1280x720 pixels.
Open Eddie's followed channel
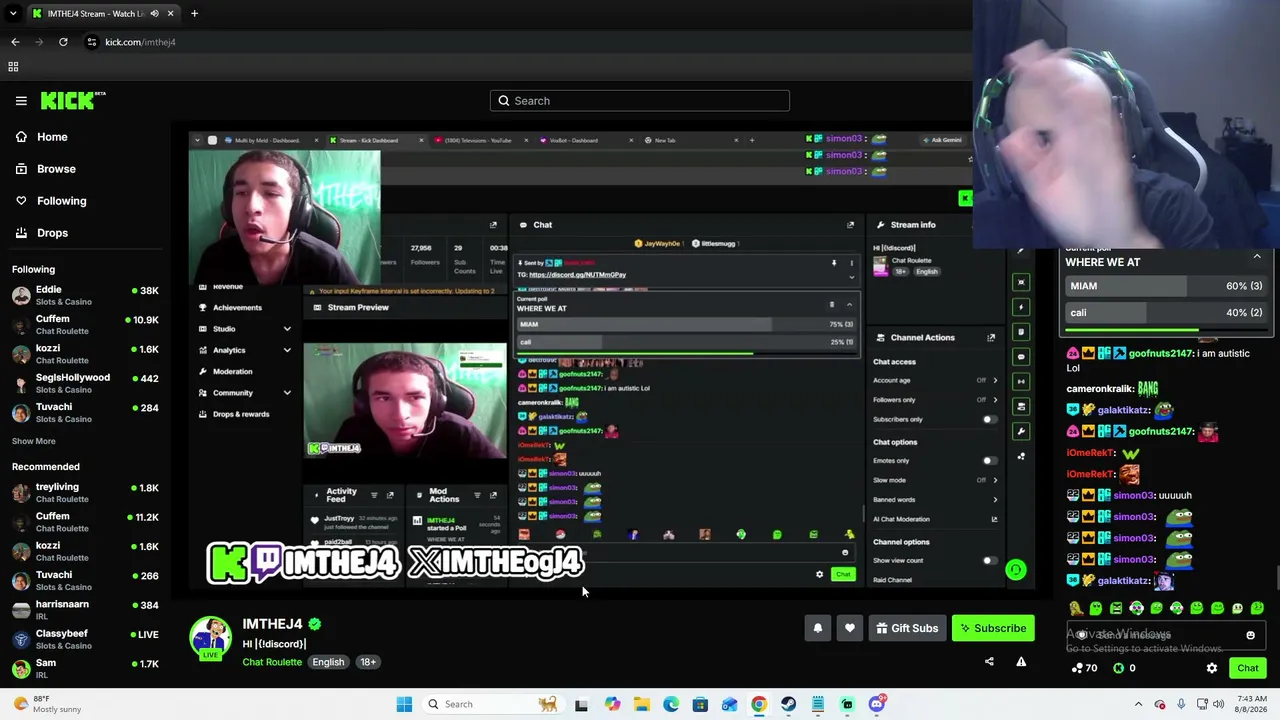pyautogui.click(x=85, y=295)
